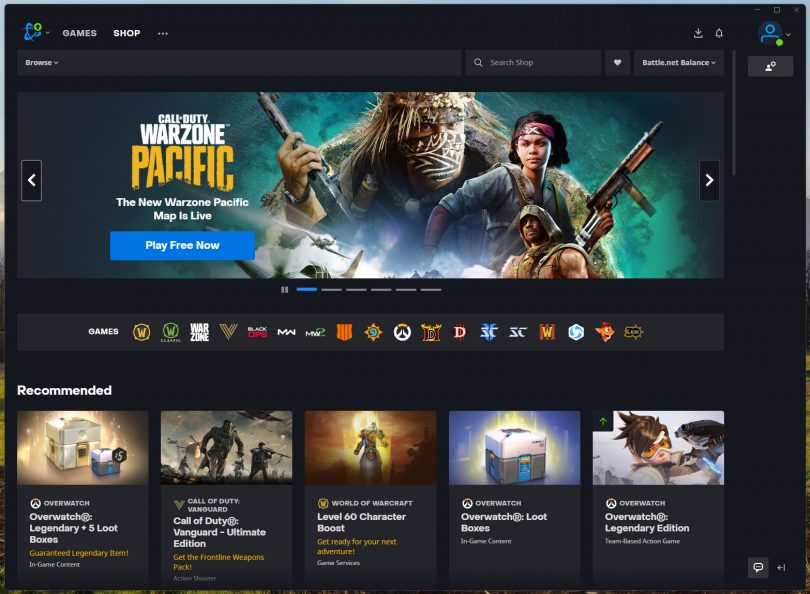Select the Warzone icon in games bar

[x=200, y=332]
